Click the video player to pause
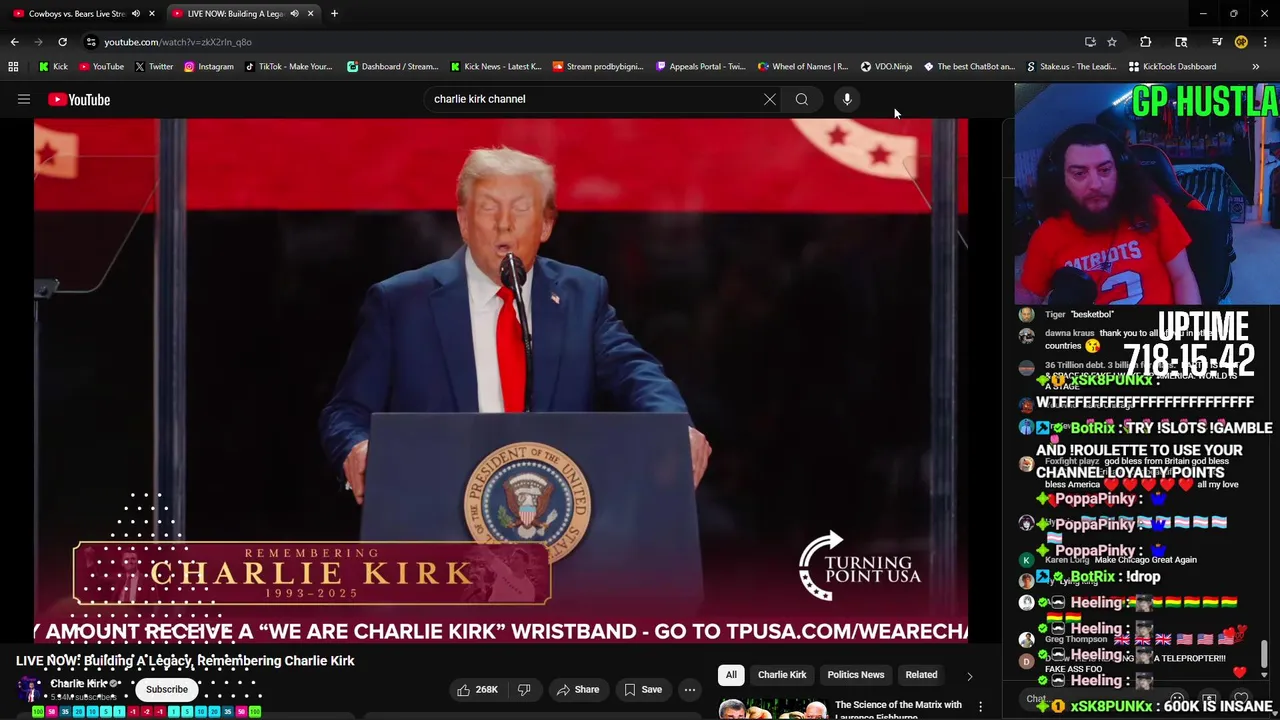This screenshot has height=720, width=1280. click(501, 380)
